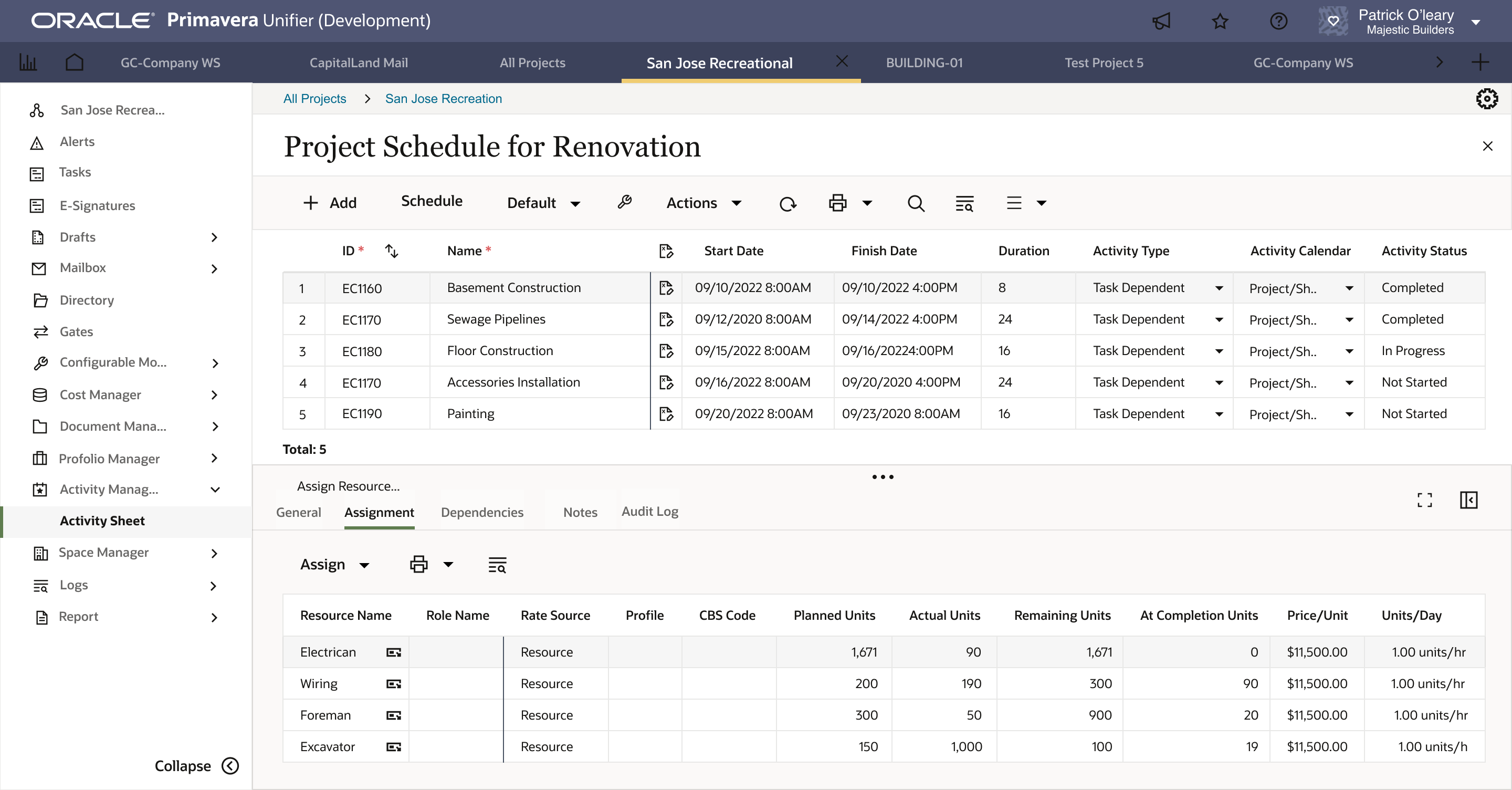The width and height of the screenshot is (1512, 790).
Task: Toggle the side panel dock icon
Action: (1468, 500)
